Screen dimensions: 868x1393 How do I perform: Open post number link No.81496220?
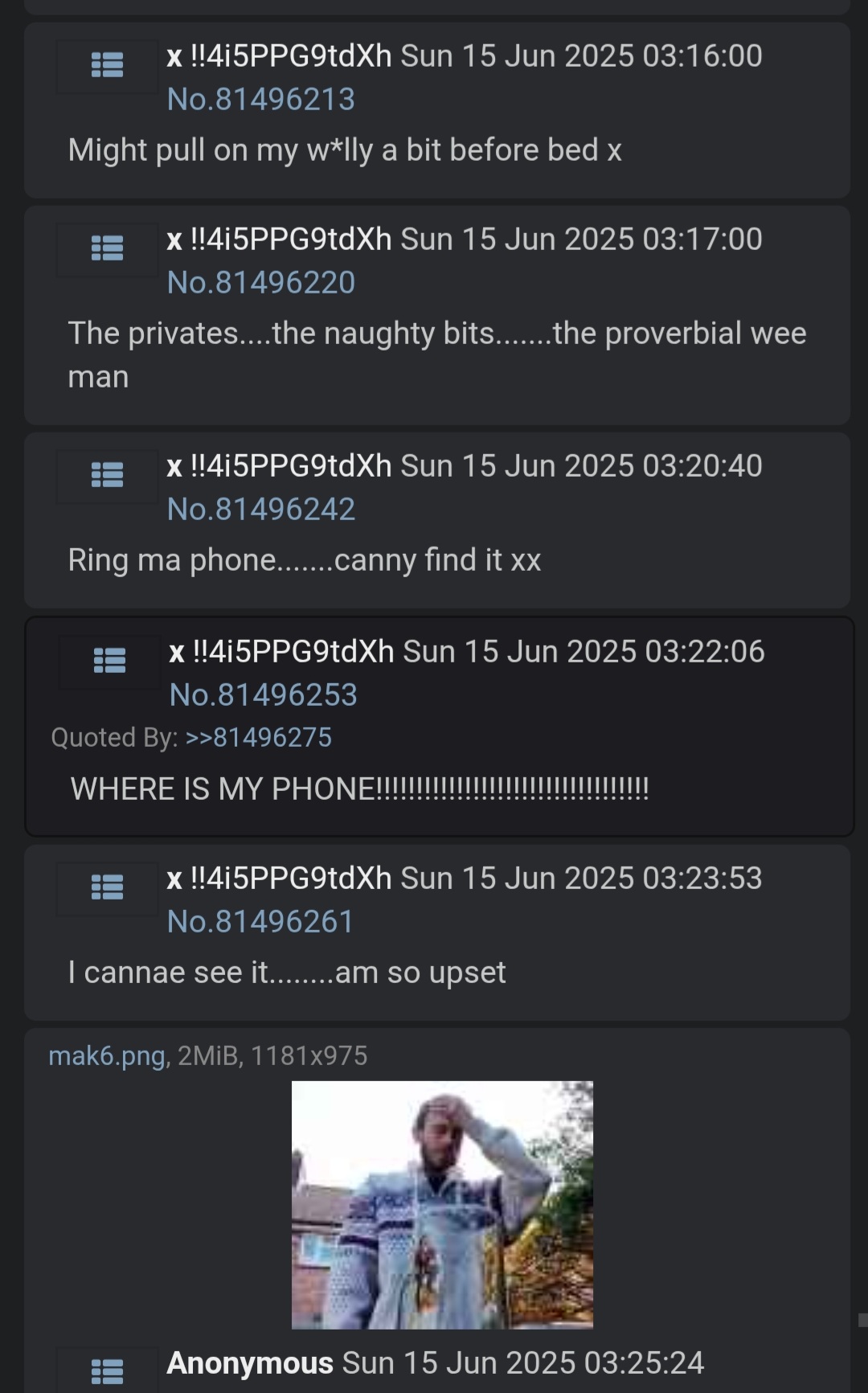[x=260, y=283]
